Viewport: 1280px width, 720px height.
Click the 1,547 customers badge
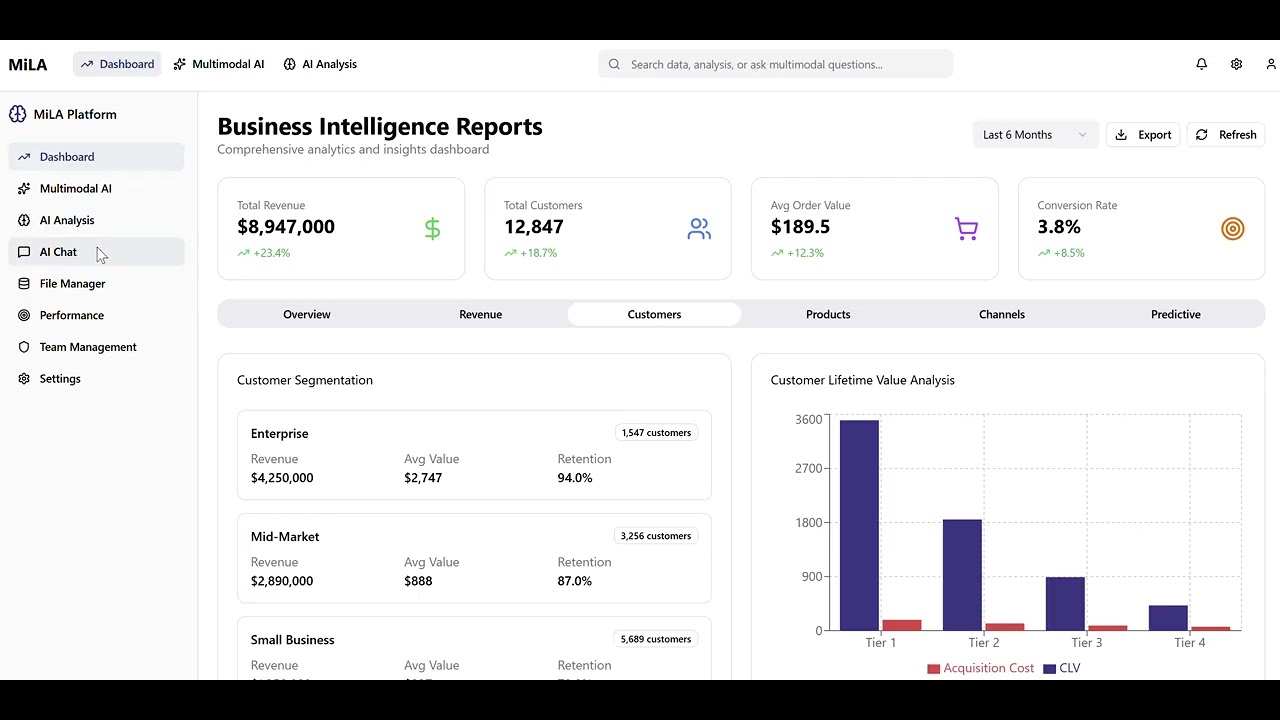656,433
